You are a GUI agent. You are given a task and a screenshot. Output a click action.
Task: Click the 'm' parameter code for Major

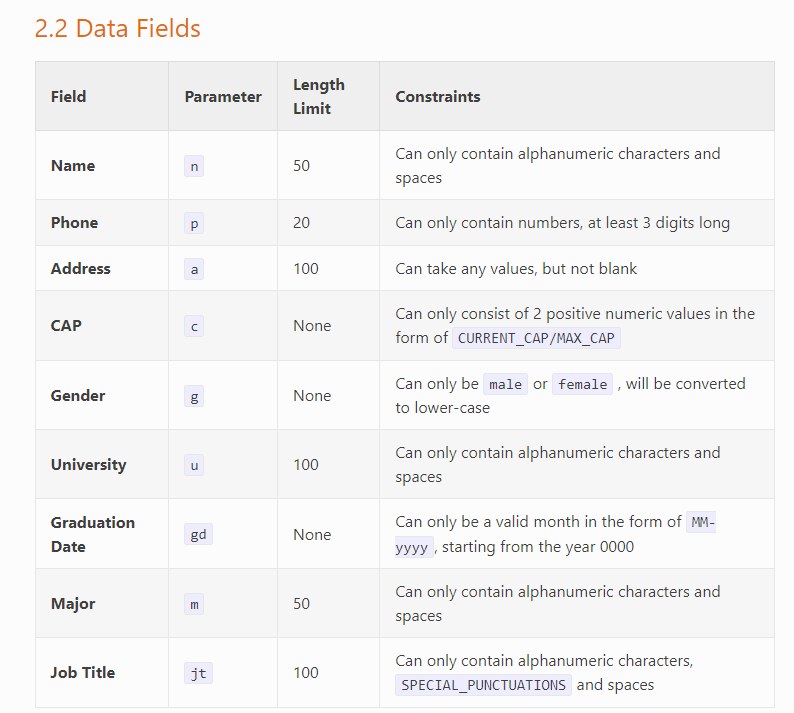(194, 604)
